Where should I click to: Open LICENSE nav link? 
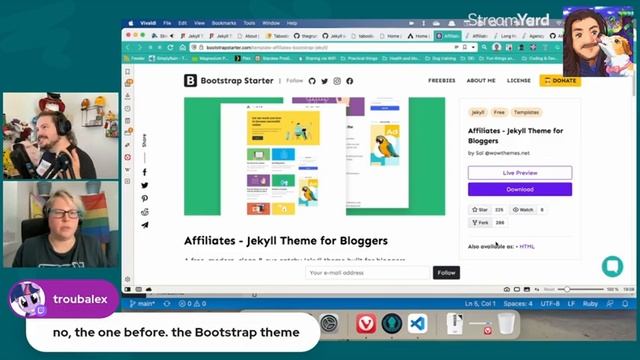[x=519, y=80]
